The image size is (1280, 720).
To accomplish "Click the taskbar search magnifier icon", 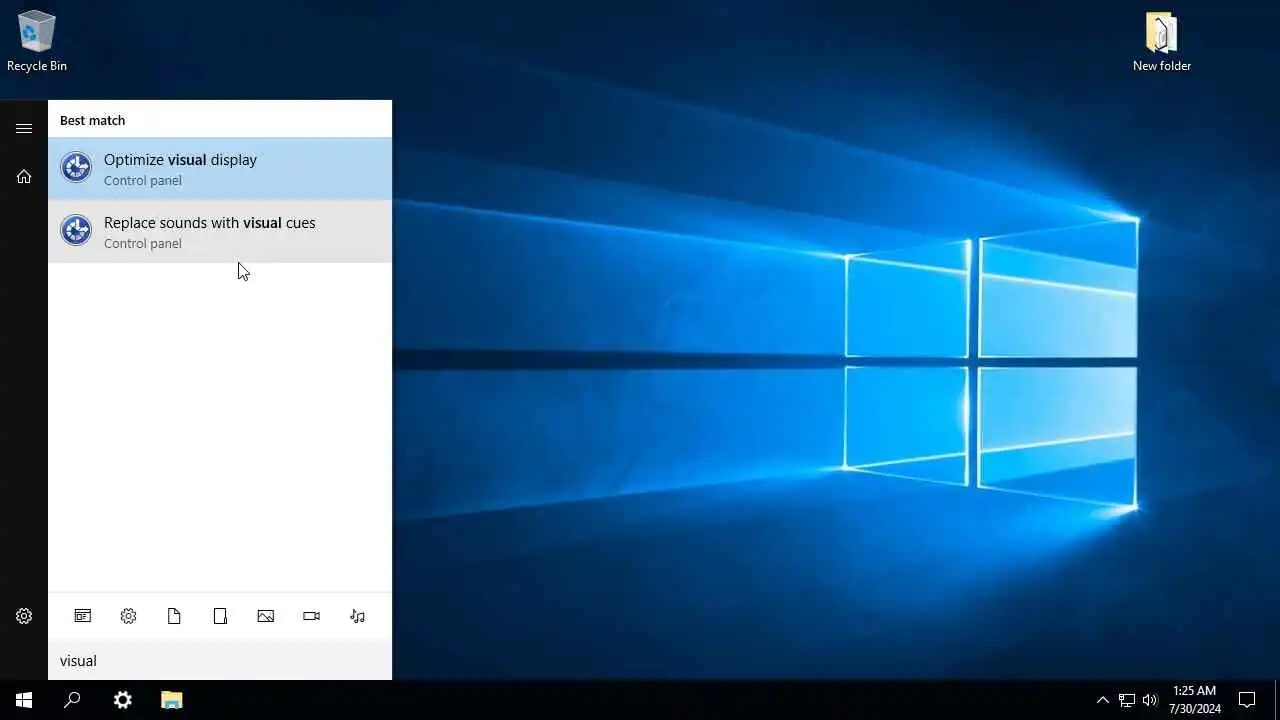I will pos(72,700).
